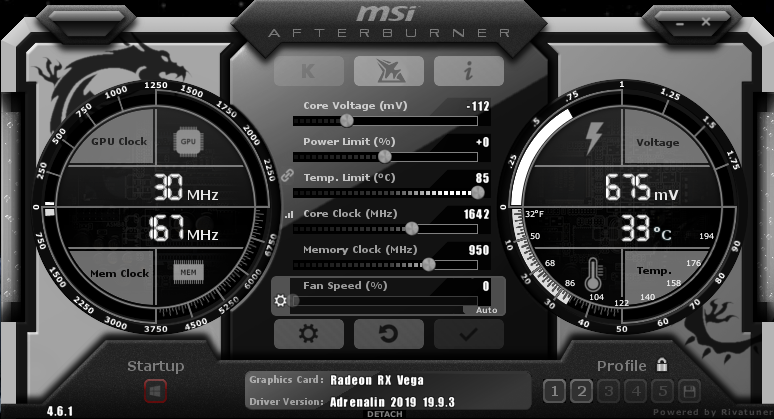The width and height of the screenshot is (774, 419).
Task: Click the Power Limit value +0
Action: (483, 142)
